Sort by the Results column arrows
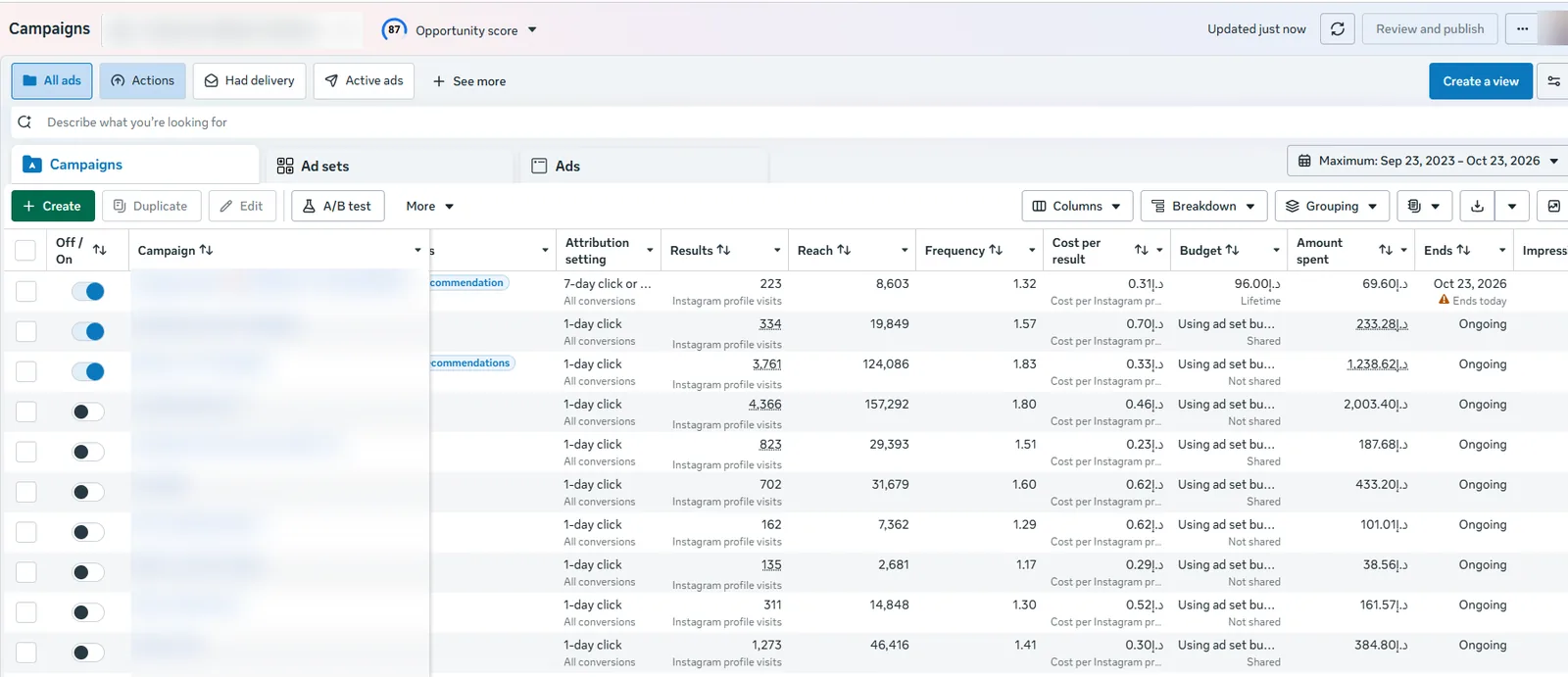Screen dimensions: 1568x677 tap(723, 250)
